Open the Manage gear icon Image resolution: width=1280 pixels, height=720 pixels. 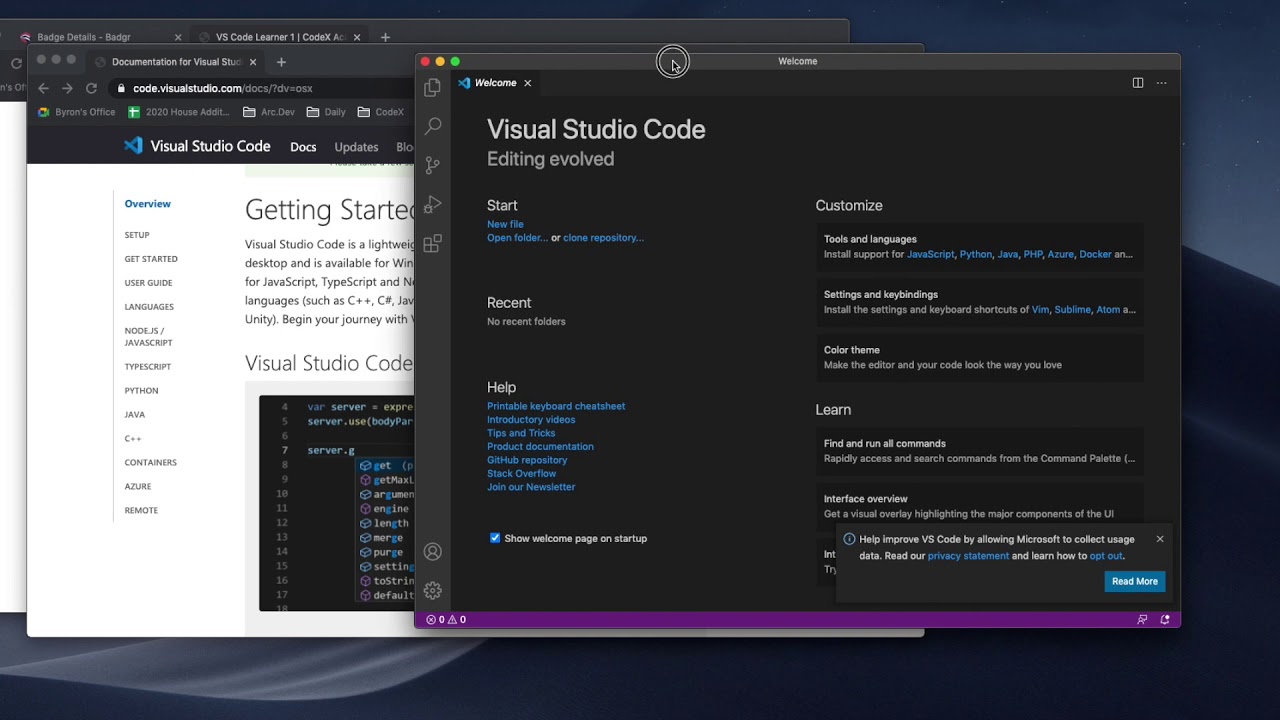click(432, 591)
